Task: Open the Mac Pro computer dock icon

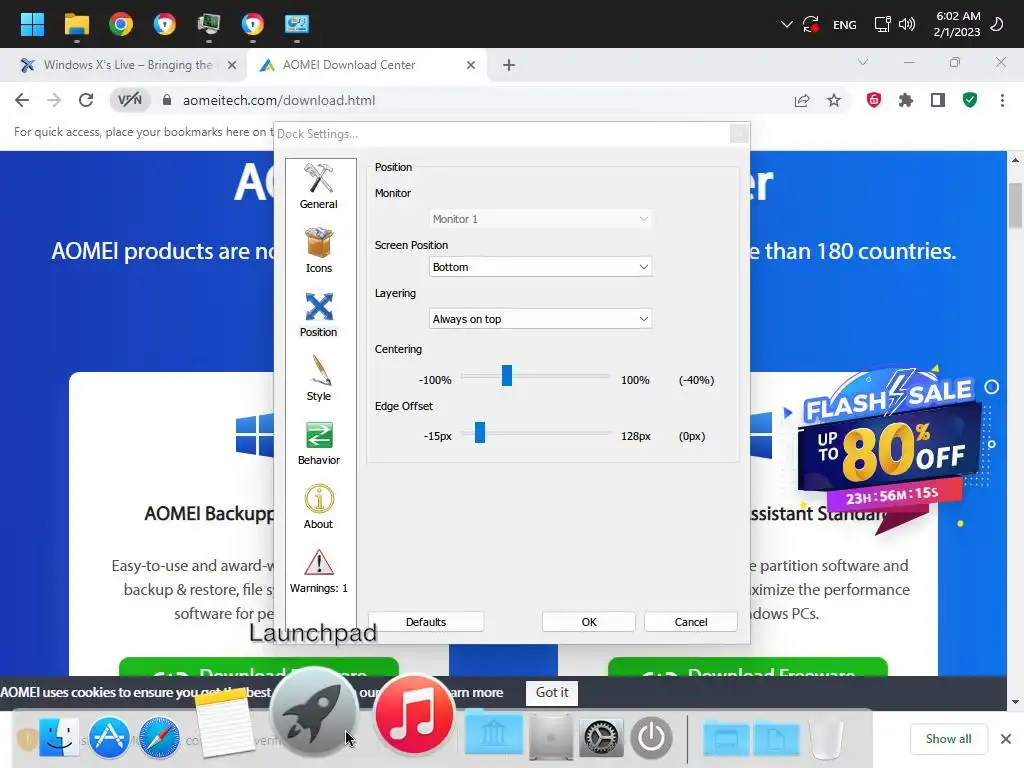Action: pos(551,738)
